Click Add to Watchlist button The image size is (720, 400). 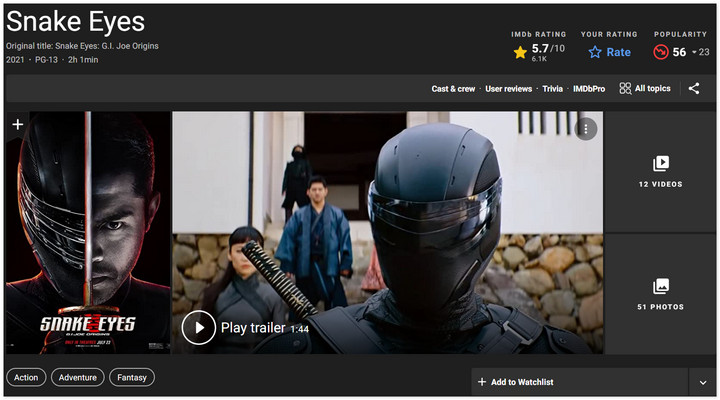(579, 382)
